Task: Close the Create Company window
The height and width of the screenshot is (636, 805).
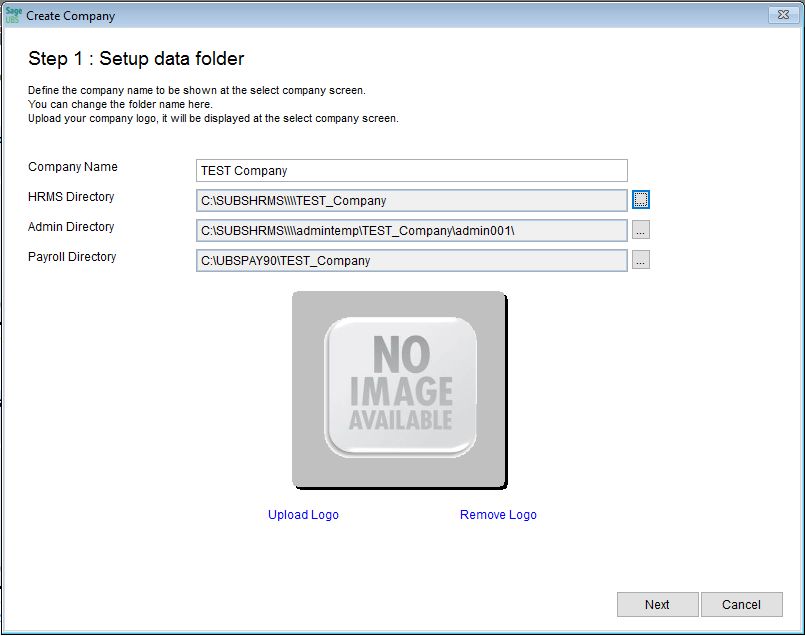Action: (783, 15)
